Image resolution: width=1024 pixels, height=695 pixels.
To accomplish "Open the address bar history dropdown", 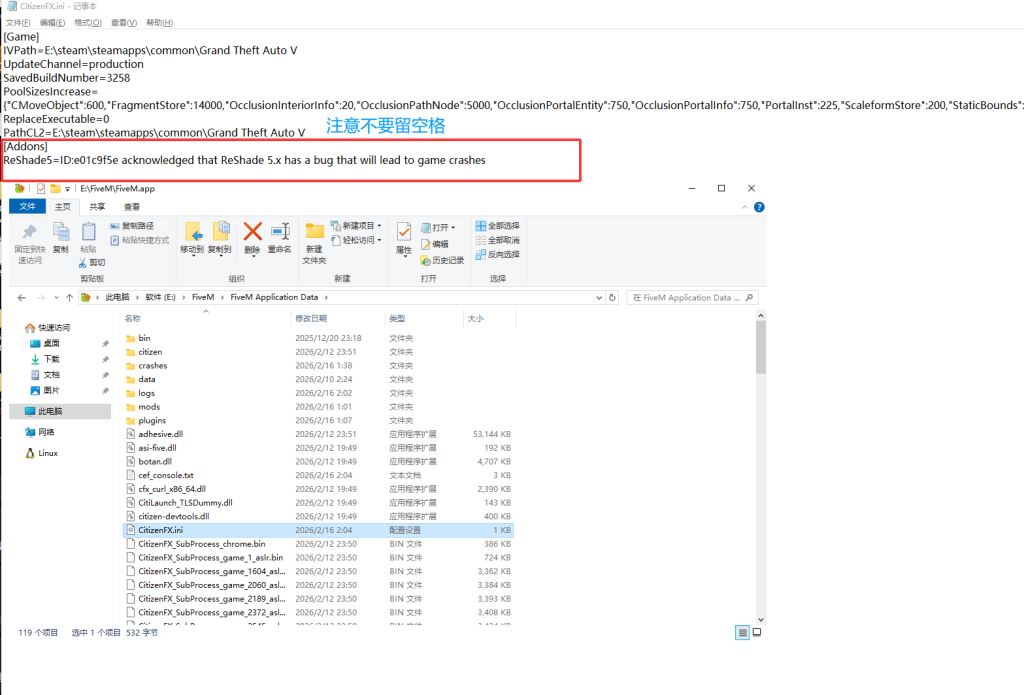I will (x=600, y=297).
